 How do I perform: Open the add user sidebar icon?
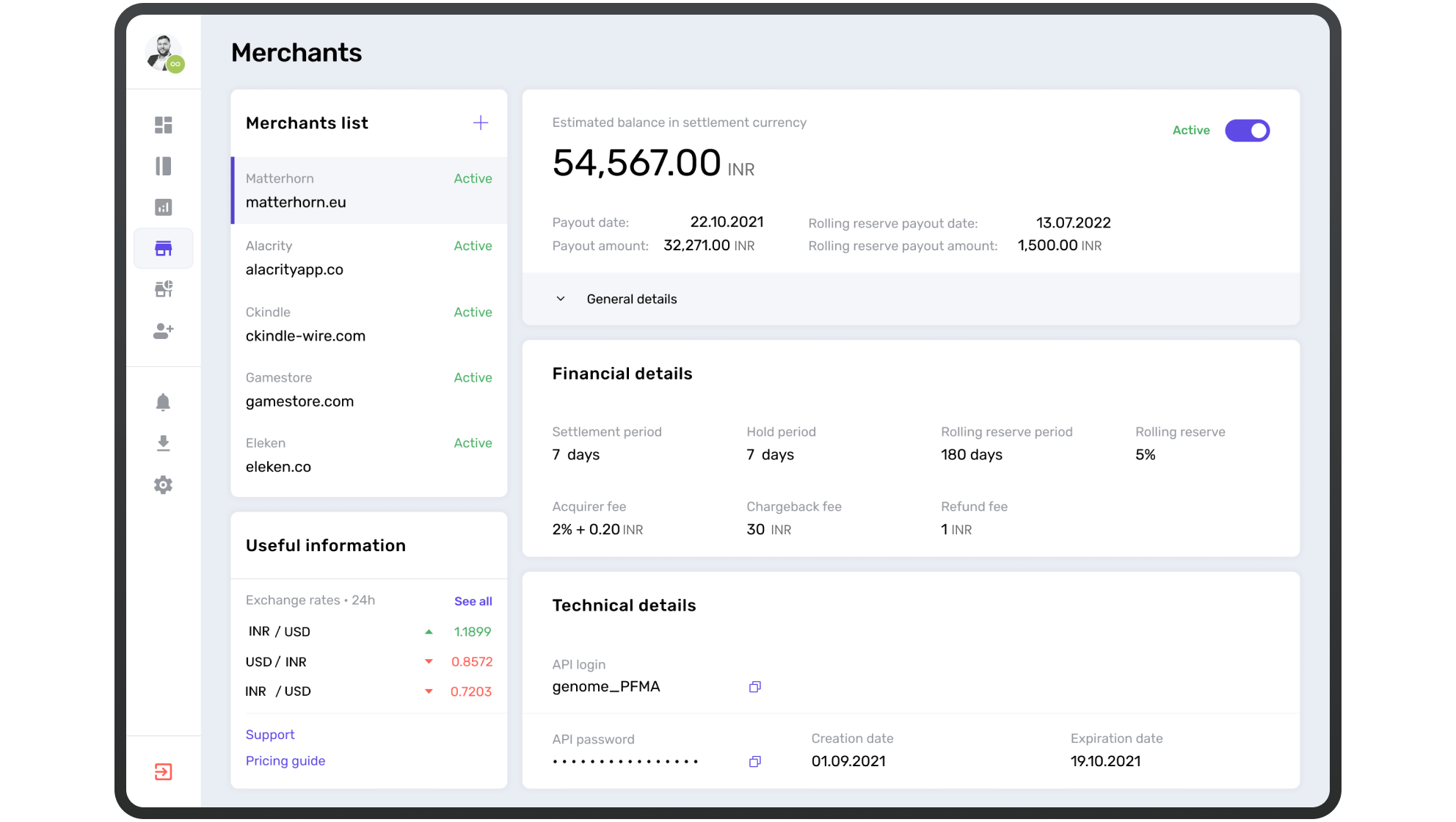click(163, 331)
